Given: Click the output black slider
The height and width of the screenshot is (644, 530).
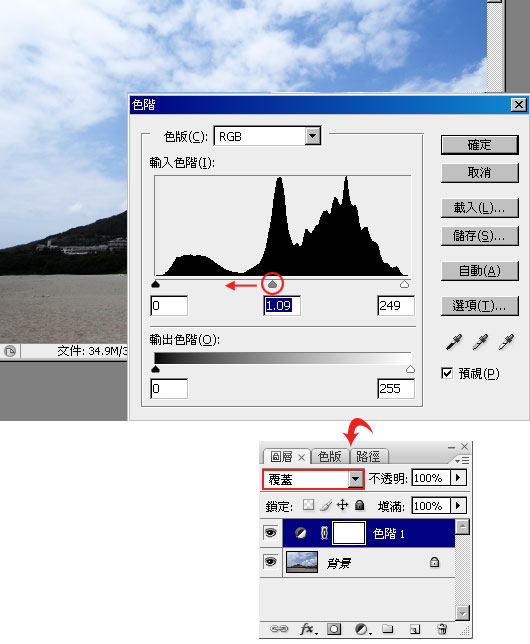Looking at the screenshot, I should click(x=155, y=369).
